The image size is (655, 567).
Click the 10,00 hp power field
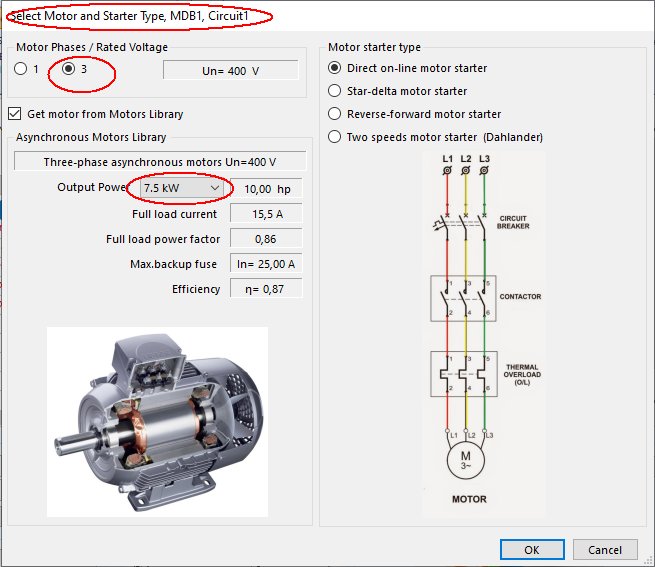tap(266, 188)
